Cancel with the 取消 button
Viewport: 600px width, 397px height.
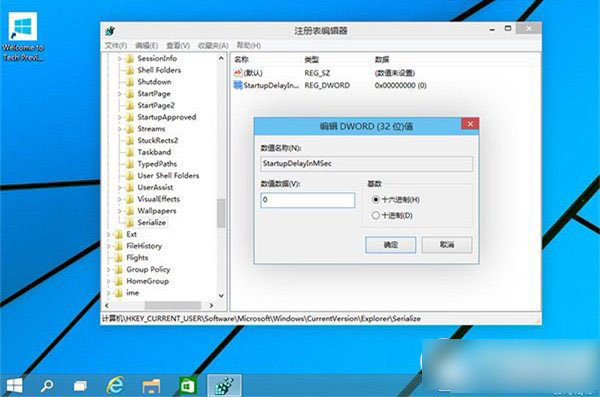click(447, 245)
